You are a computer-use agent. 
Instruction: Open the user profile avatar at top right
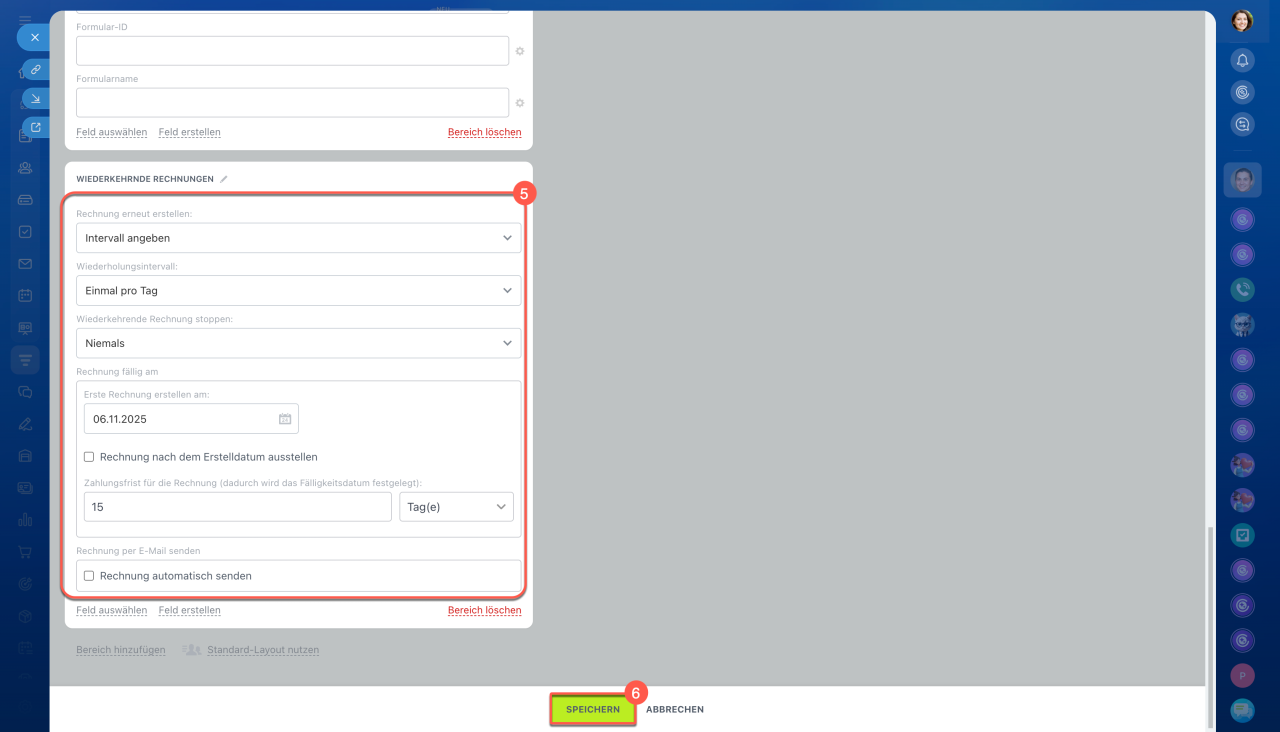click(1242, 21)
